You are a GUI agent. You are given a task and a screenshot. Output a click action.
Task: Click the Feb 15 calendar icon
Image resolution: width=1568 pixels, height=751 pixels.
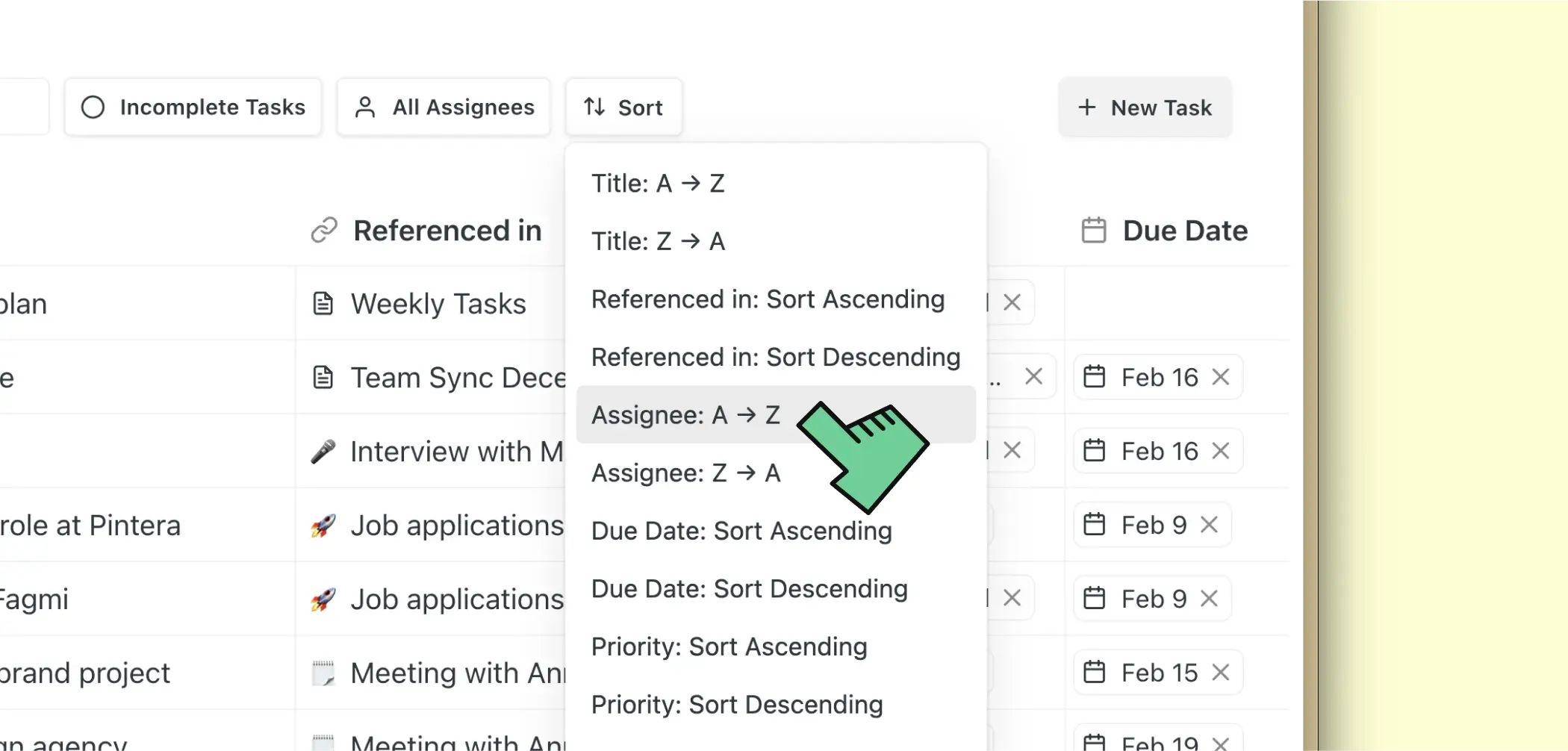pos(1094,673)
